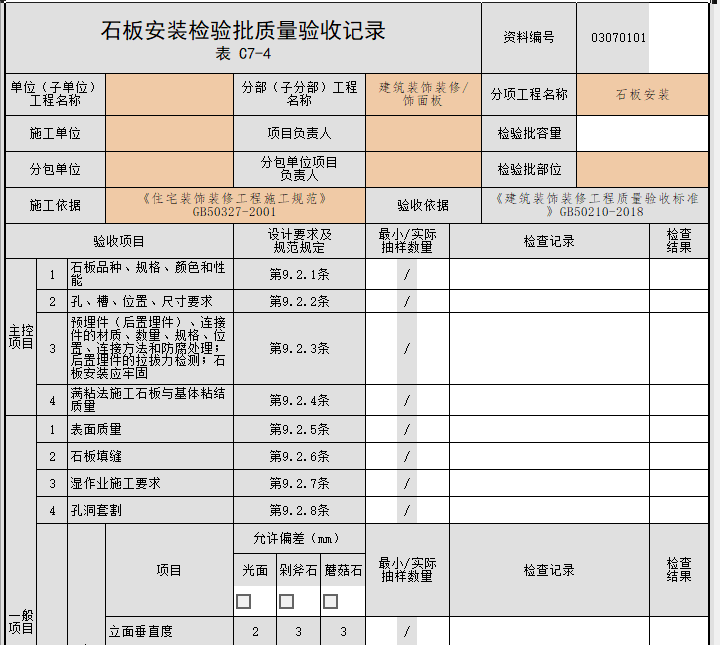Select the 建筑装饰装修/饰面板 cell
The height and width of the screenshot is (645, 720).
click(423, 94)
